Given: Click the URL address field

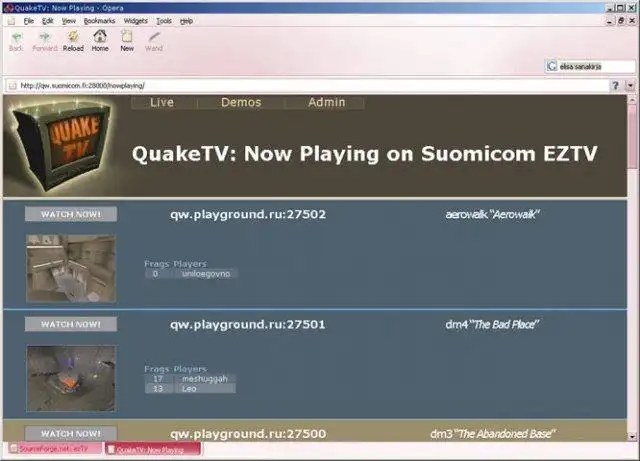Looking at the screenshot, I should tap(308, 86).
